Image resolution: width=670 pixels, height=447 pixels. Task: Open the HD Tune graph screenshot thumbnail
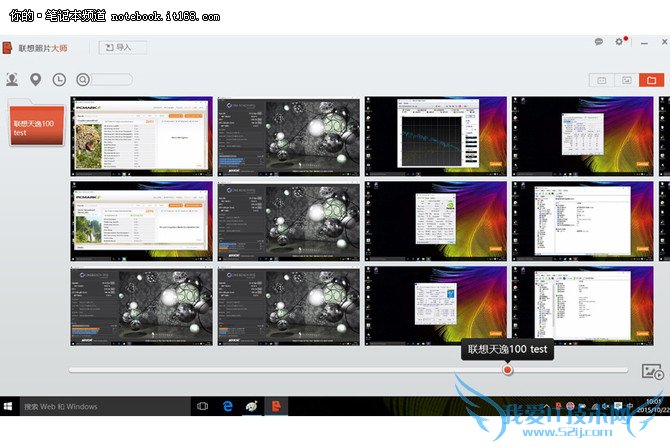(x=436, y=136)
